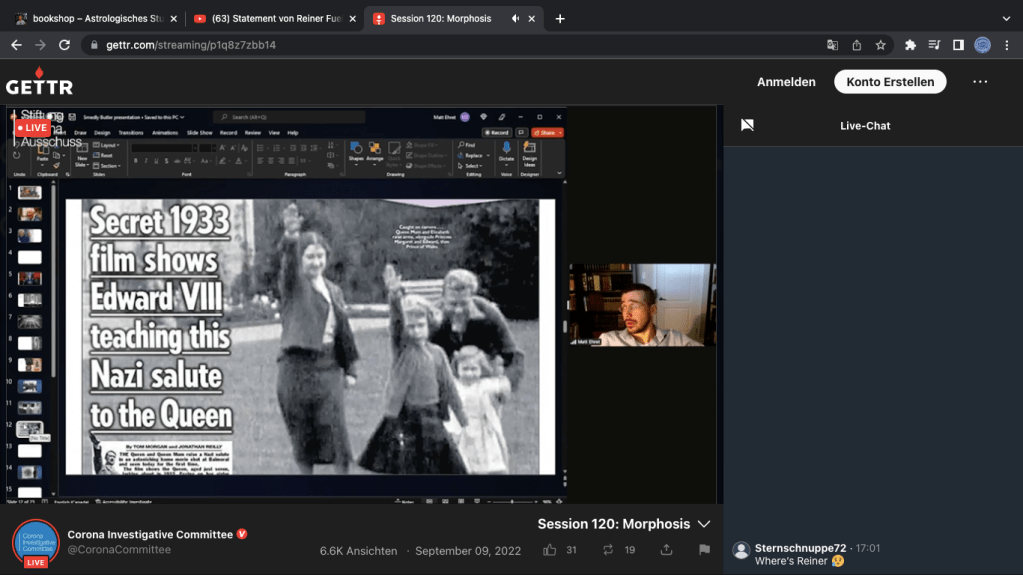This screenshot has height=575, width=1023.
Task: Switch to Statement von Reiner Fuellmich tab
Action: 270,18
